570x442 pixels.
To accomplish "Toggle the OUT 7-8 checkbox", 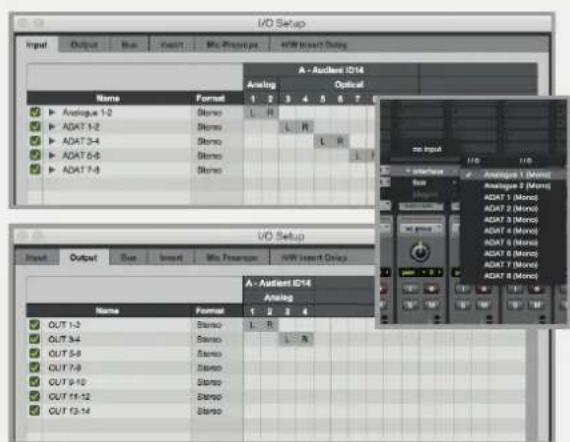I will [x=35, y=367].
